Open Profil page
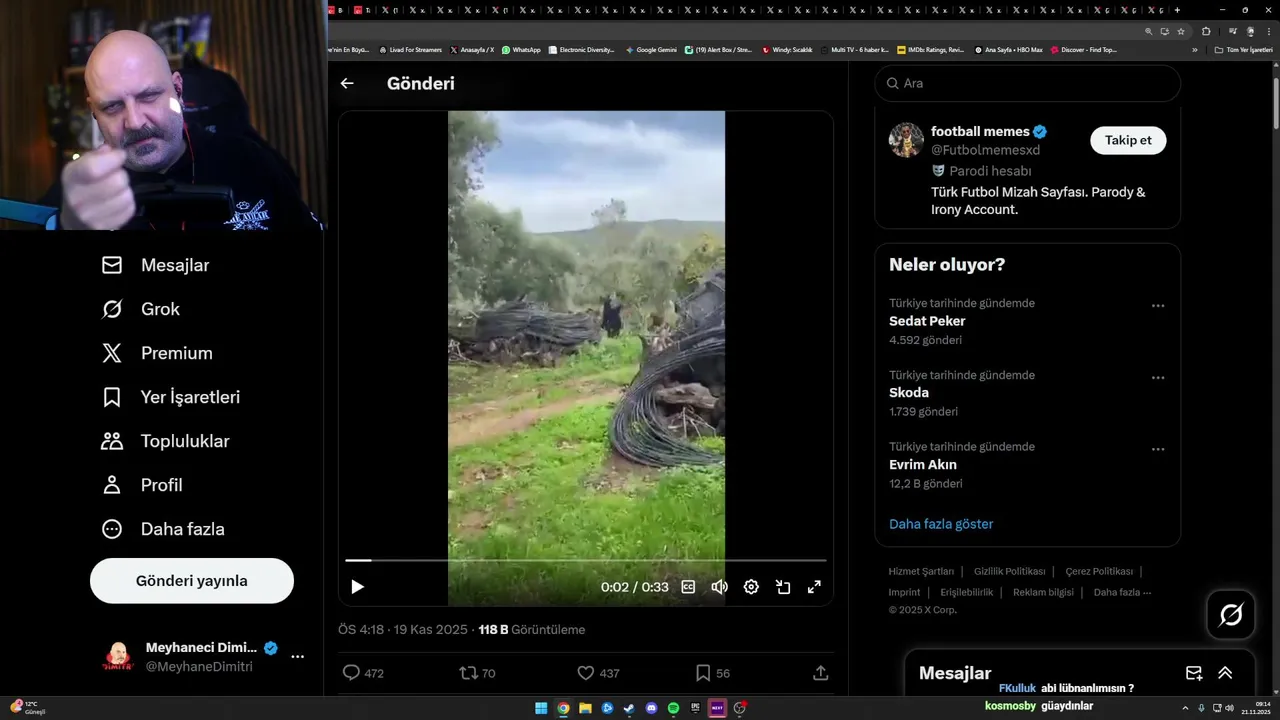Image resolution: width=1280 pixels, height=720 pixels. pyautogui.click(x=141, y=485)
